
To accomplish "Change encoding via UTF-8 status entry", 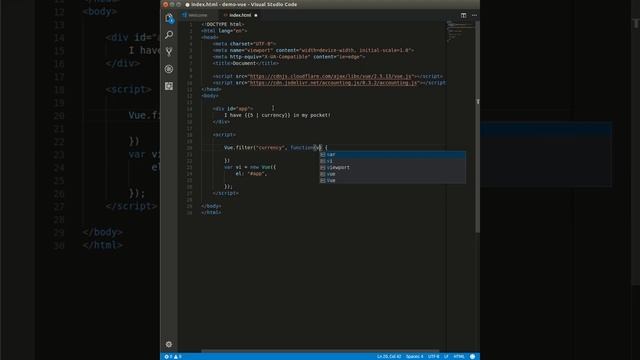I will [433, 357].
